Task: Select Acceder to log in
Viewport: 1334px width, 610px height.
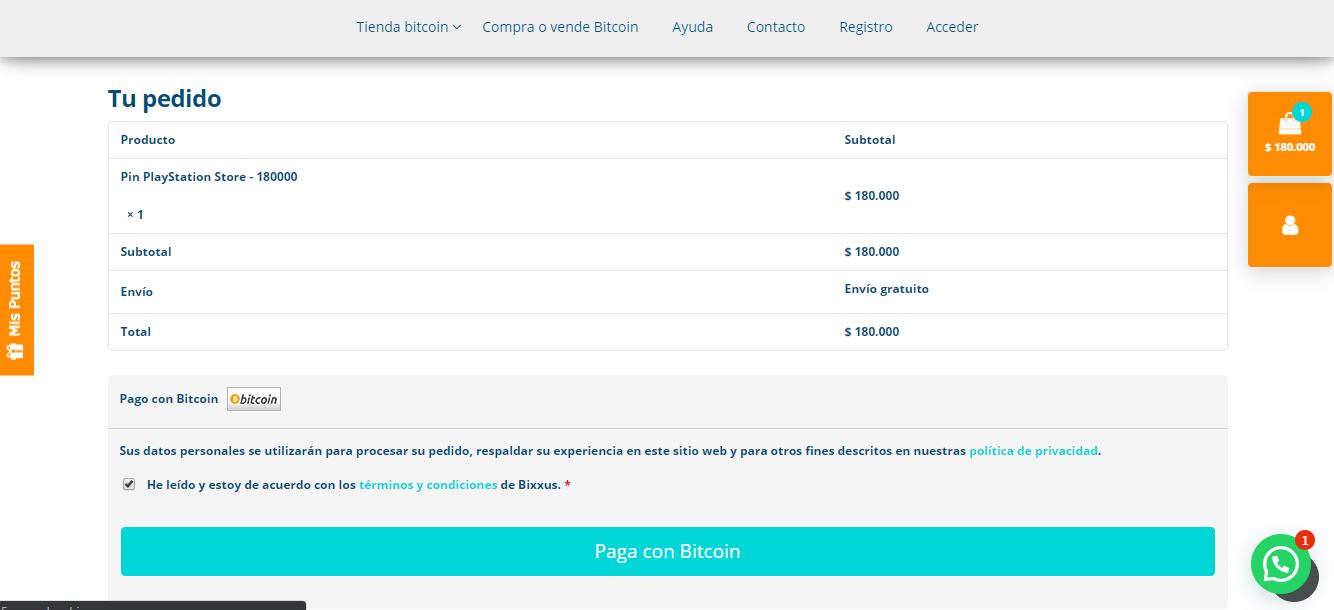Action: click(x=952, y=27)
